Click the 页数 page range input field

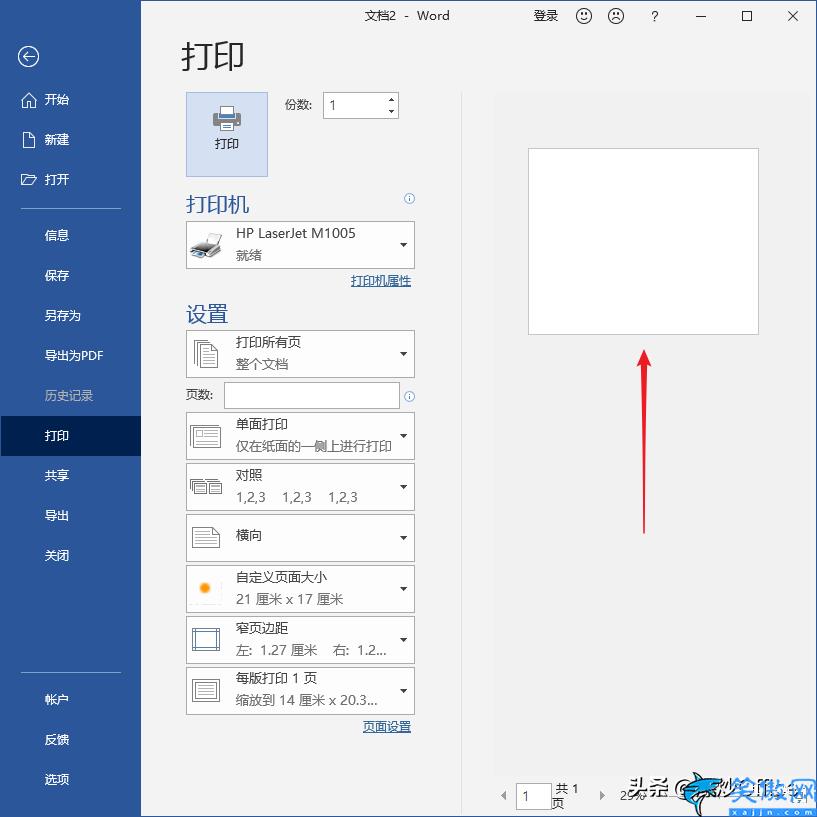312,395
